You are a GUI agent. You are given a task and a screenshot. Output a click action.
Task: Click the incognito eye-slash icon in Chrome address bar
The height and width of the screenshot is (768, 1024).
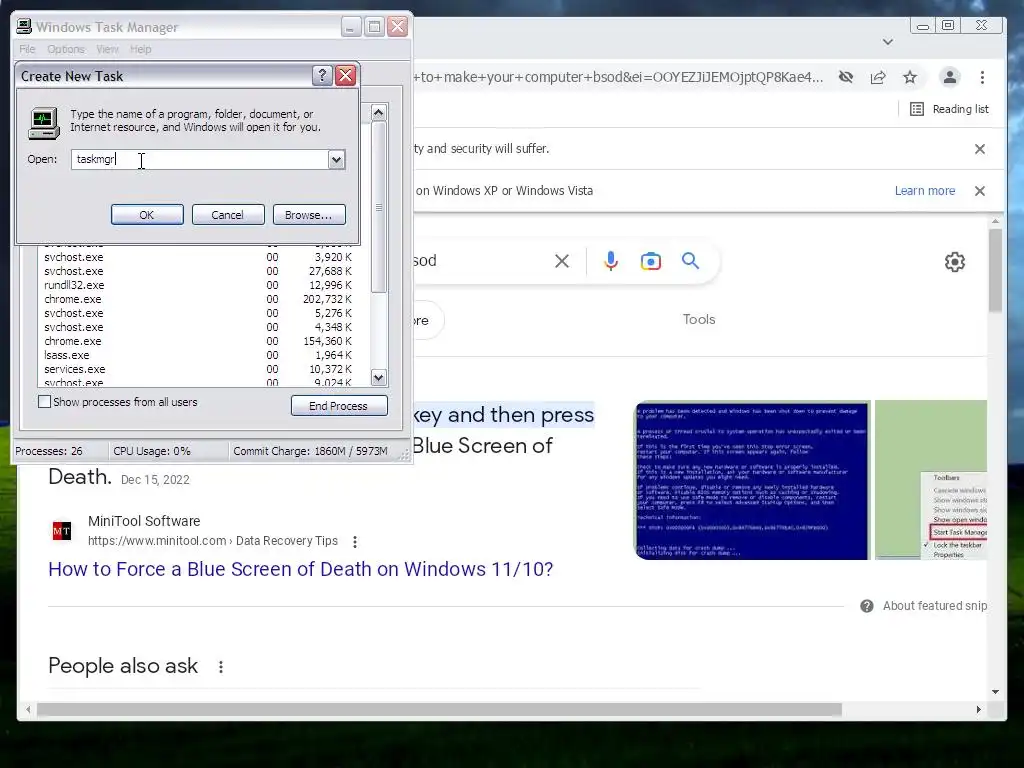point(846,77)
